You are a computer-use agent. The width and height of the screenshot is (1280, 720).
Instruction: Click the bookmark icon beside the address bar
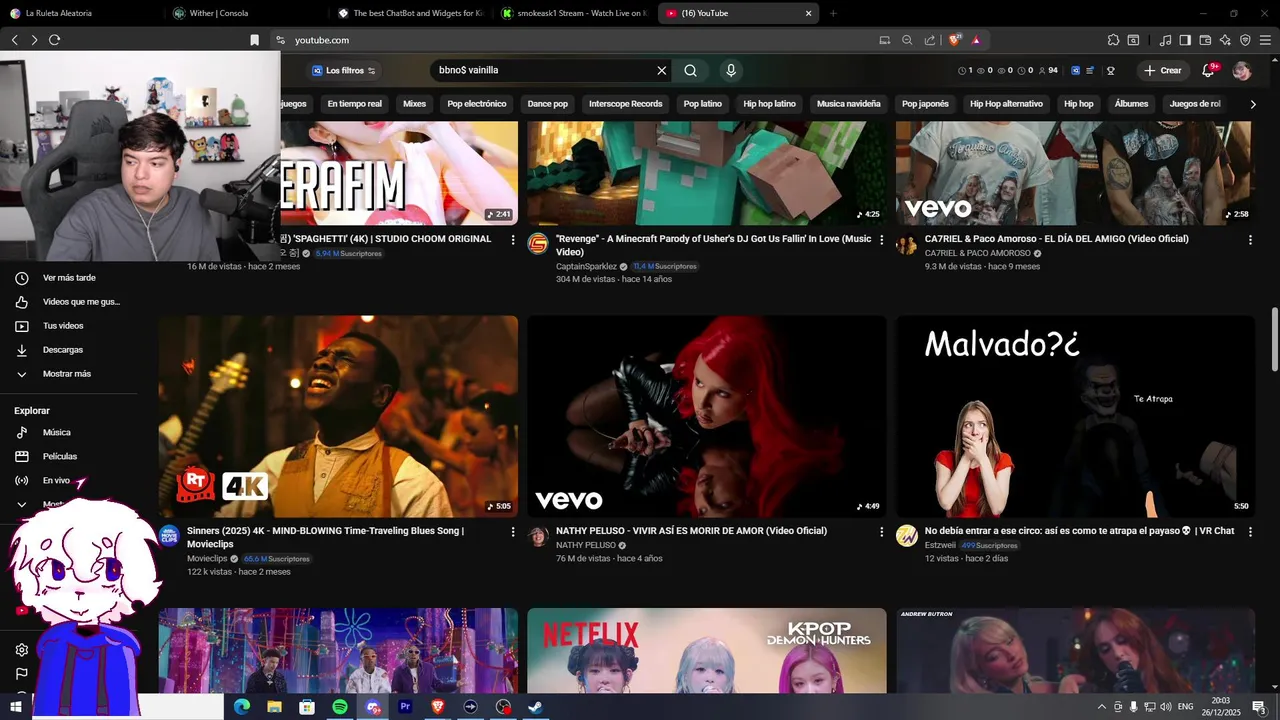tap(254, 40)
